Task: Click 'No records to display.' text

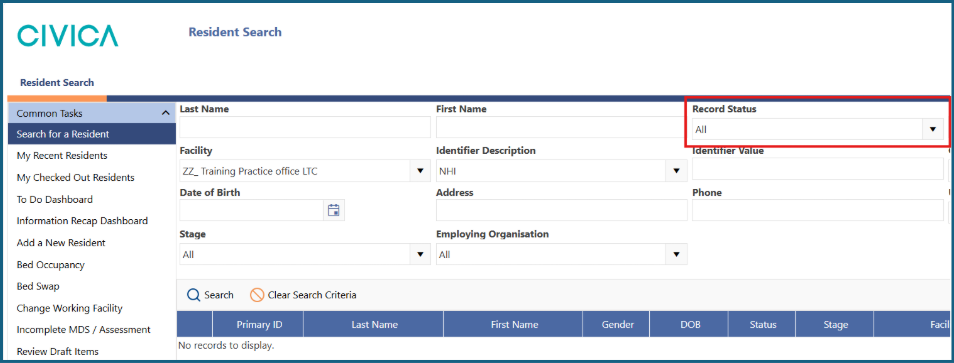Action: pos(226,345)
